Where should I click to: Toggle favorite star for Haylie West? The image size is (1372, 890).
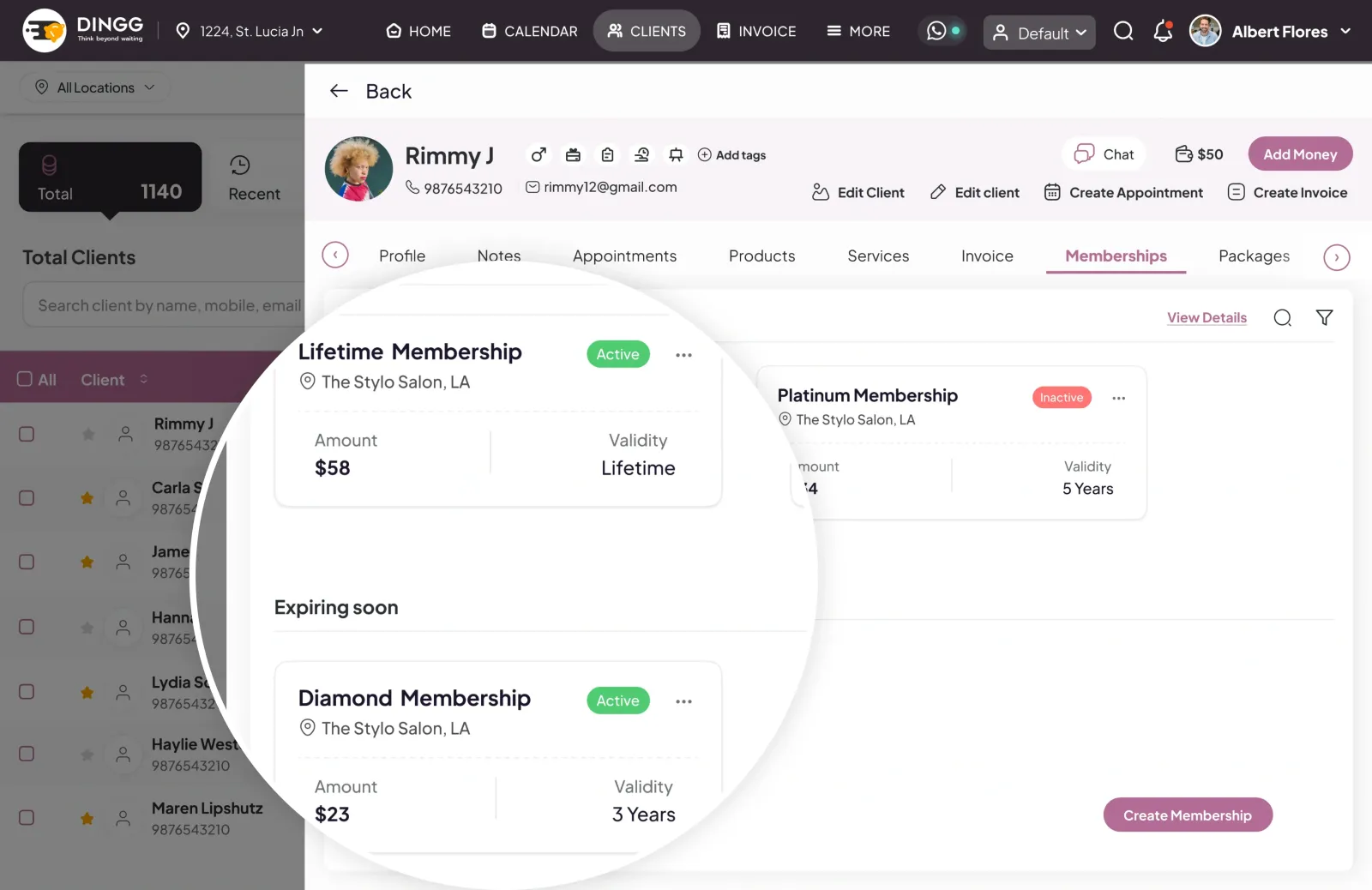click(x=87, y=755)
